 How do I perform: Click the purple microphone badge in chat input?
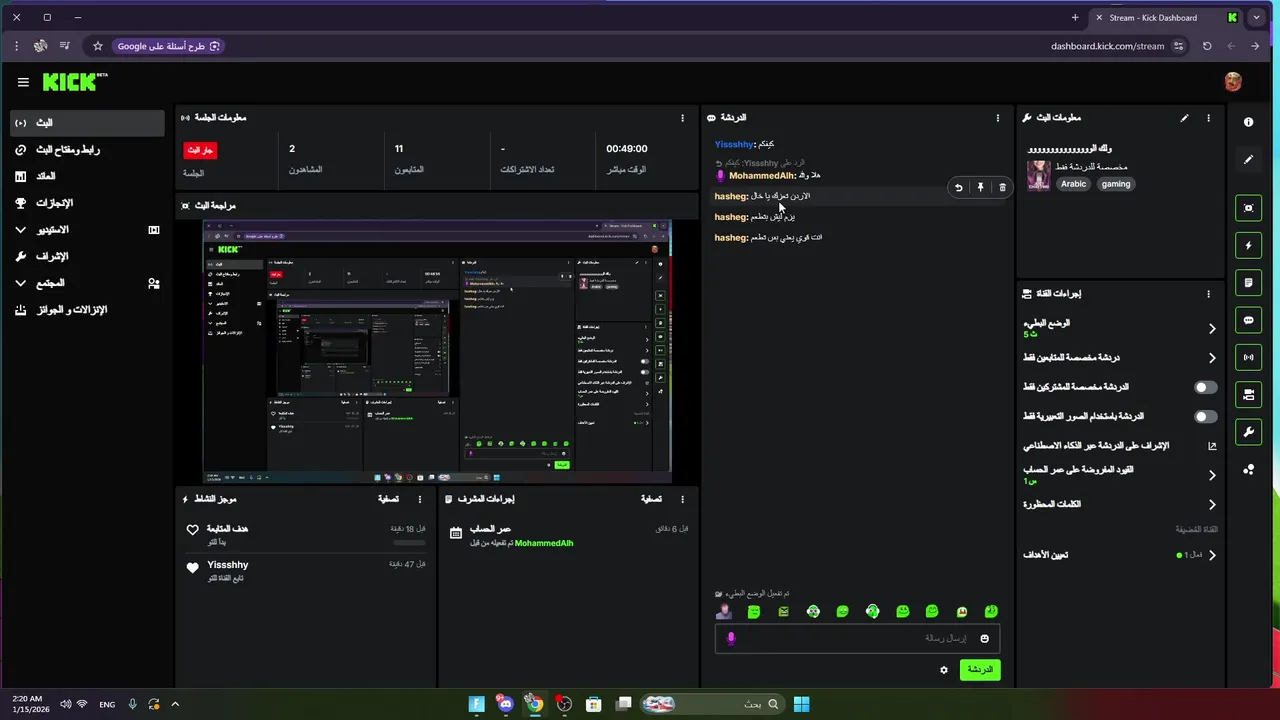point(731,638)
